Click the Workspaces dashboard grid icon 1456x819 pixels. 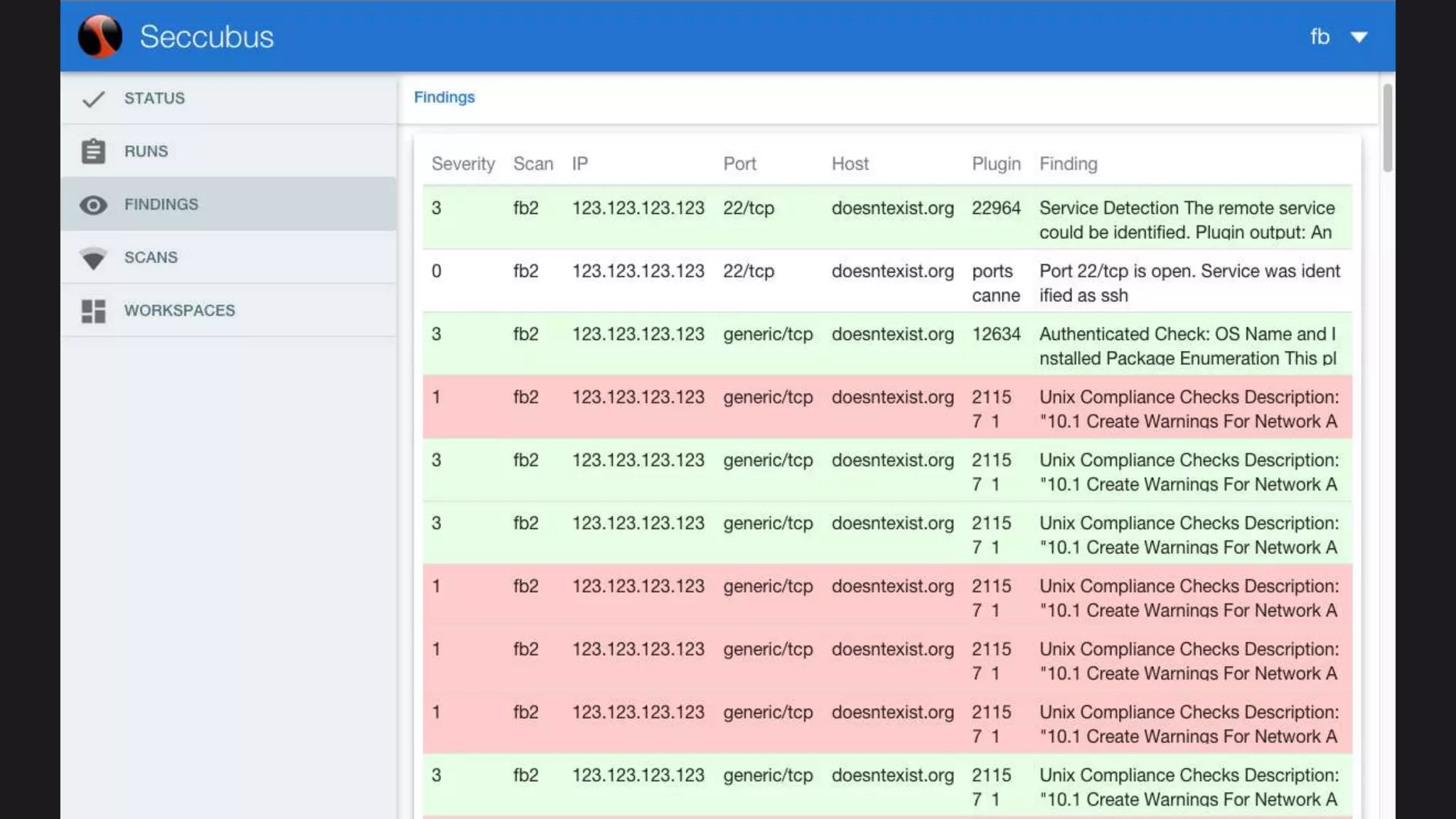coord(93,311)
